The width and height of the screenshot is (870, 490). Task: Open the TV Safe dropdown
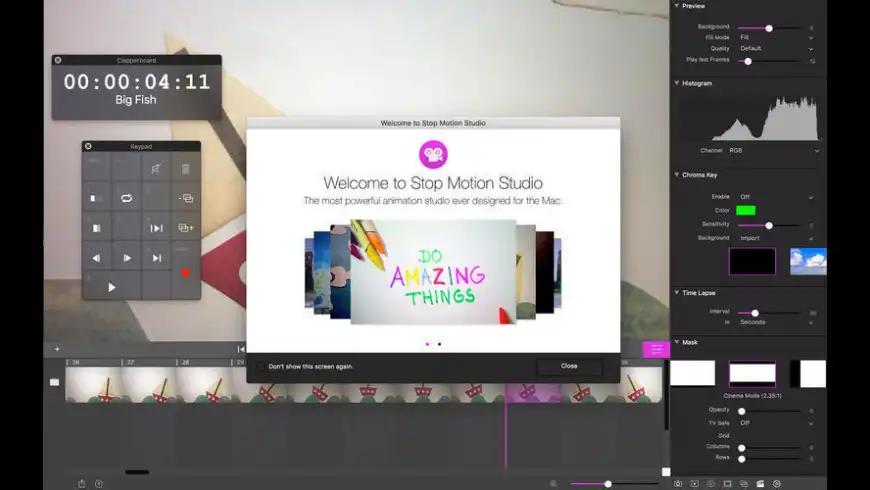pos(776,423)
